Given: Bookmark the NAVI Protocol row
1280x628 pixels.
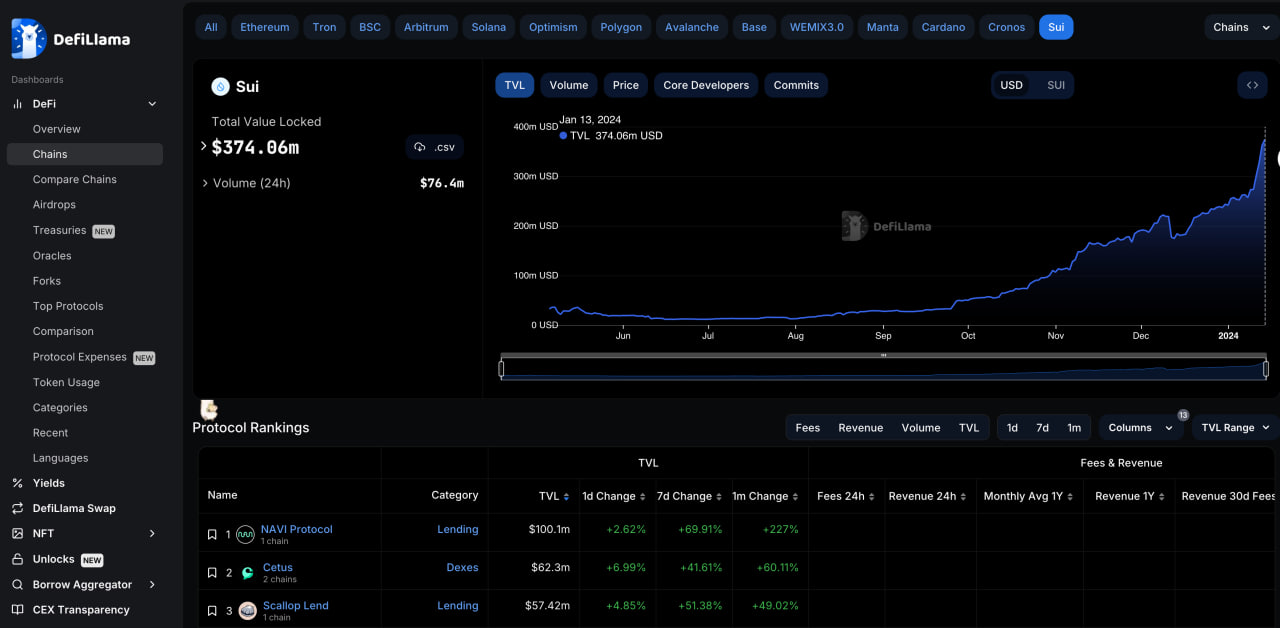Looking at the screenshot, I should 212,535.
